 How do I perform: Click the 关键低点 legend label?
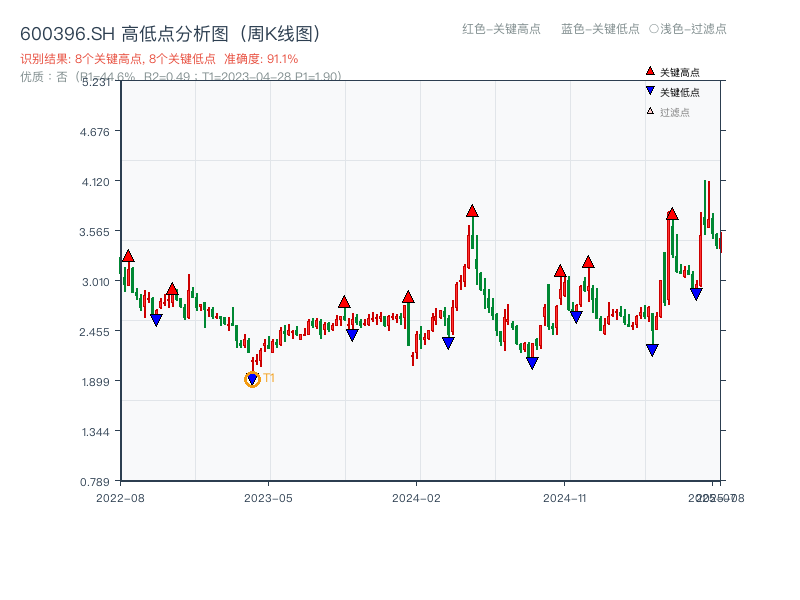point(680,92)
